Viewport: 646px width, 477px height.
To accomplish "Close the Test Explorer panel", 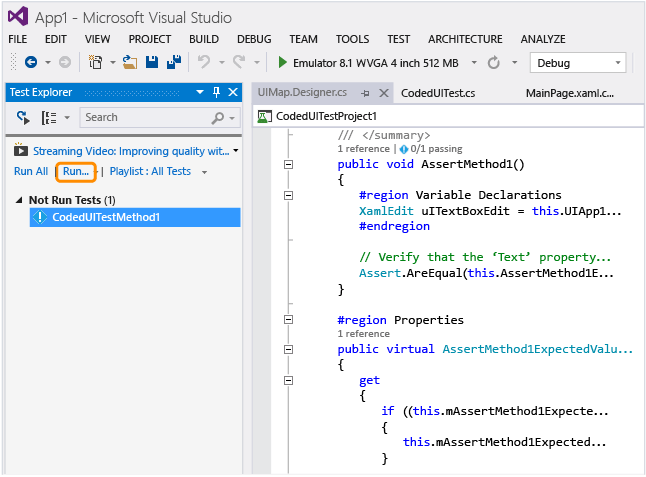I will point(233,92).
